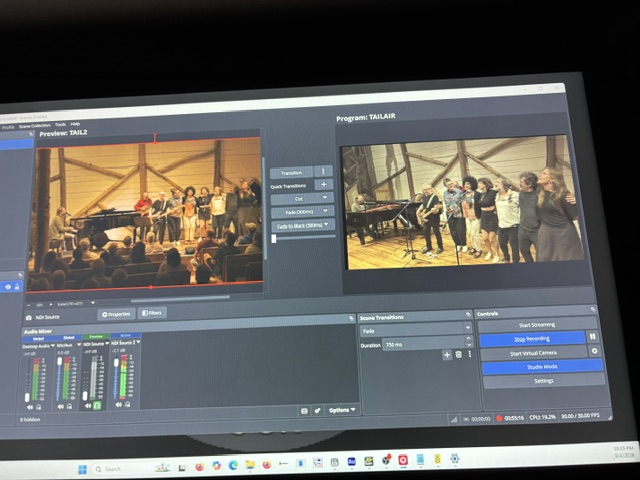Image resolution: width=640 pixels, height=480 pixels.
Task: Remove scene transition with trash icon
Action: click(458, 354)
